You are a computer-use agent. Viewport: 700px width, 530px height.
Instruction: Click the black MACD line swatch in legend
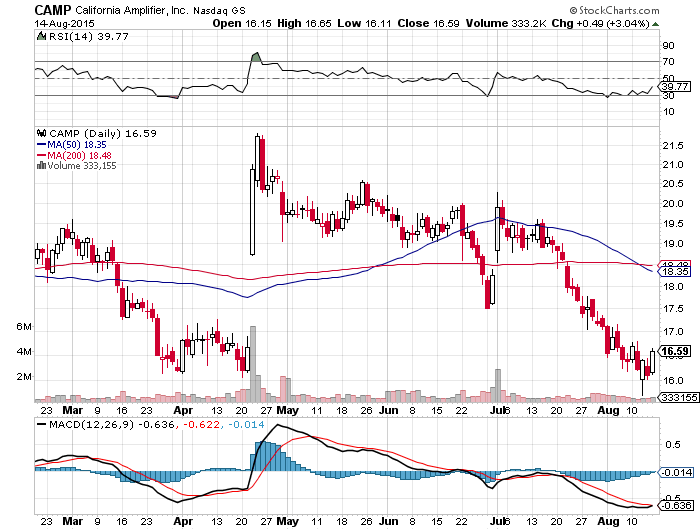[42, 424]
